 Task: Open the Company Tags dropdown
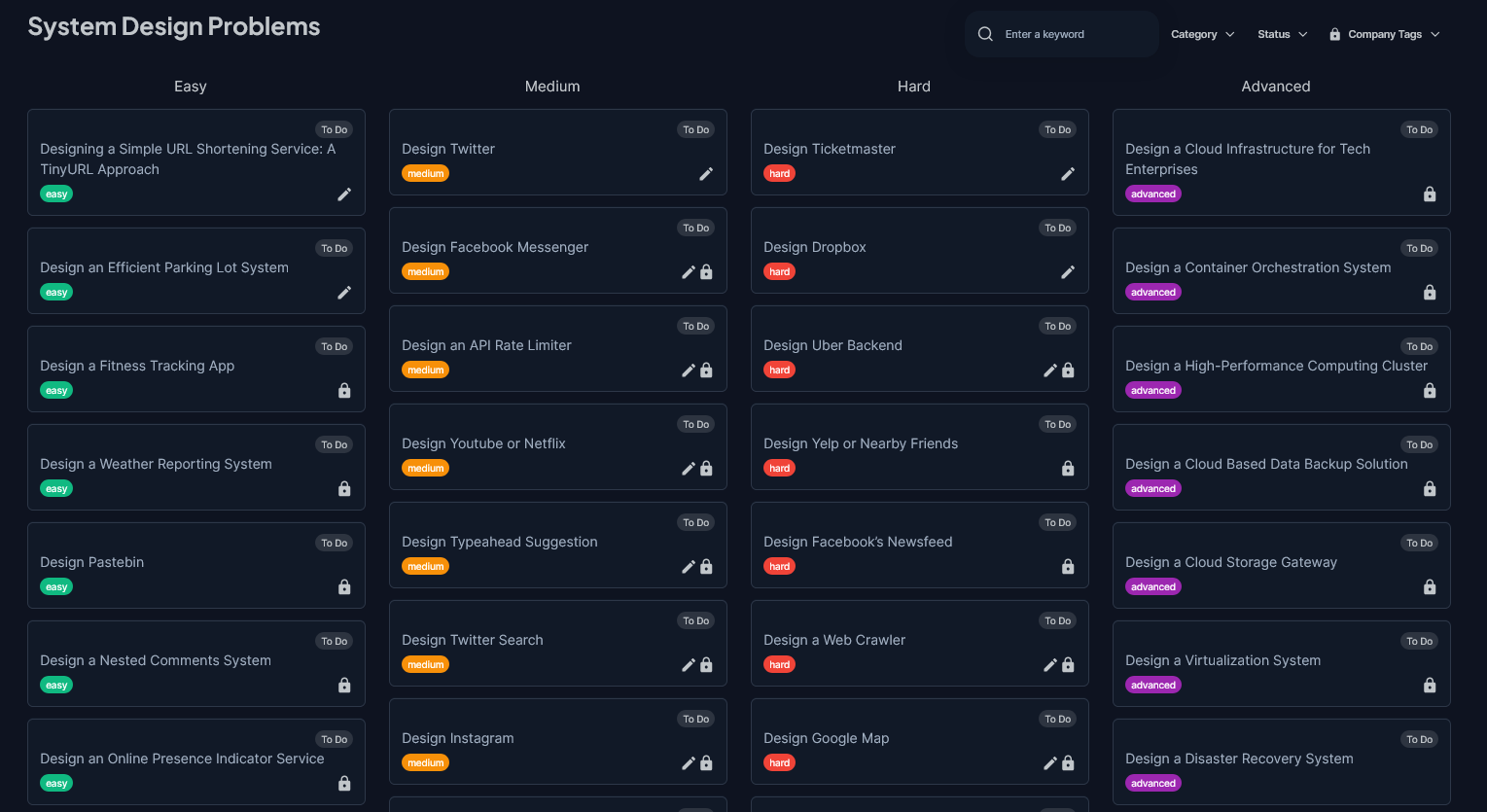coord(1385,34)
